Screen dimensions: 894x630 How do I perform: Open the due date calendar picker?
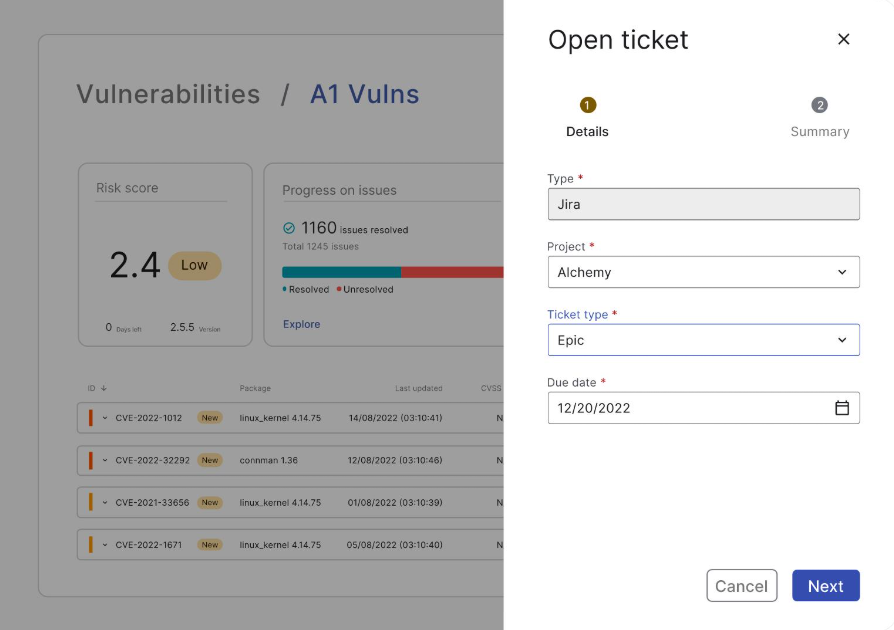click(x=842, y=408)
